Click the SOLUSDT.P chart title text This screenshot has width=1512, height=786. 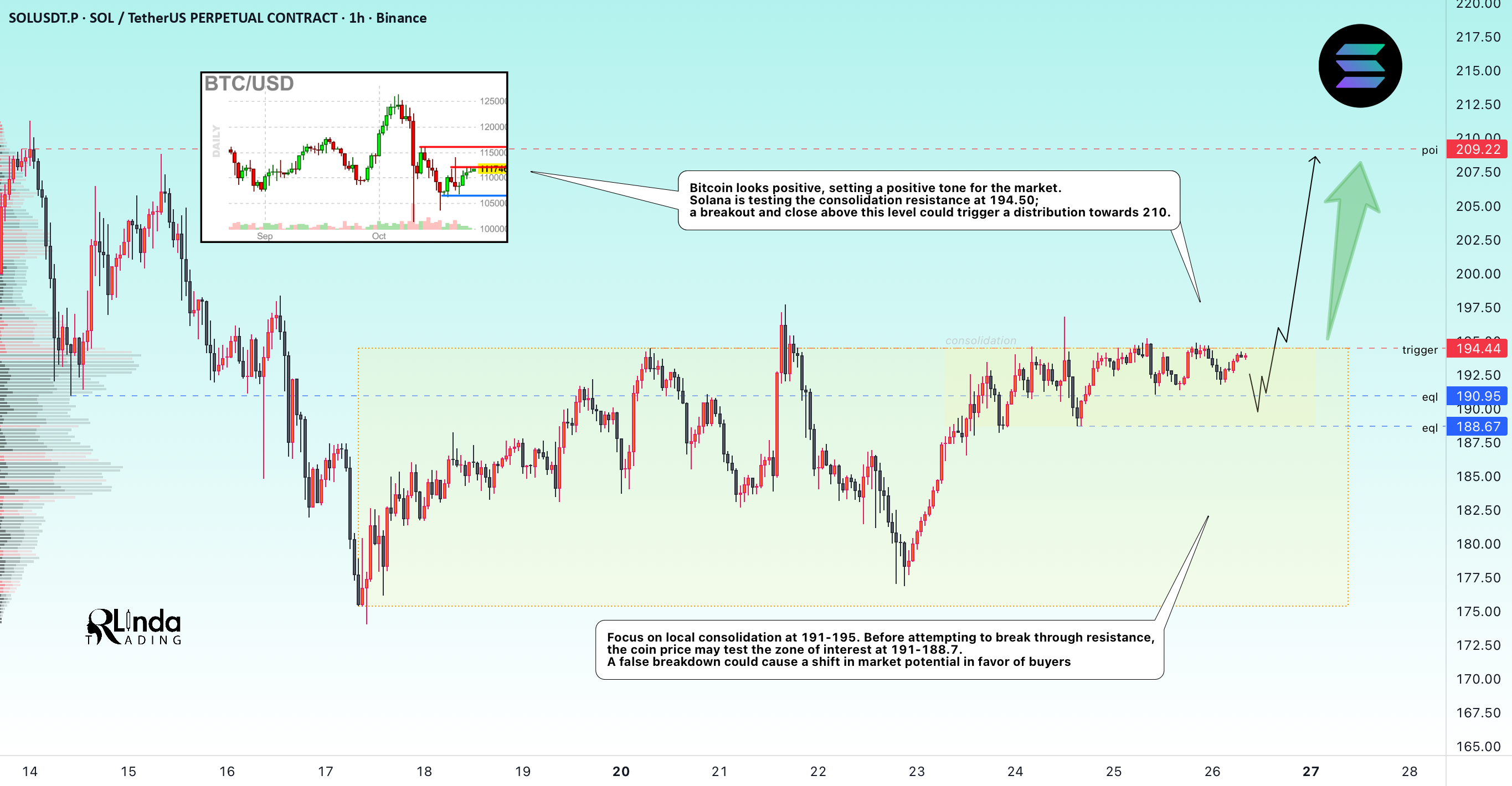tap(218, 18)
